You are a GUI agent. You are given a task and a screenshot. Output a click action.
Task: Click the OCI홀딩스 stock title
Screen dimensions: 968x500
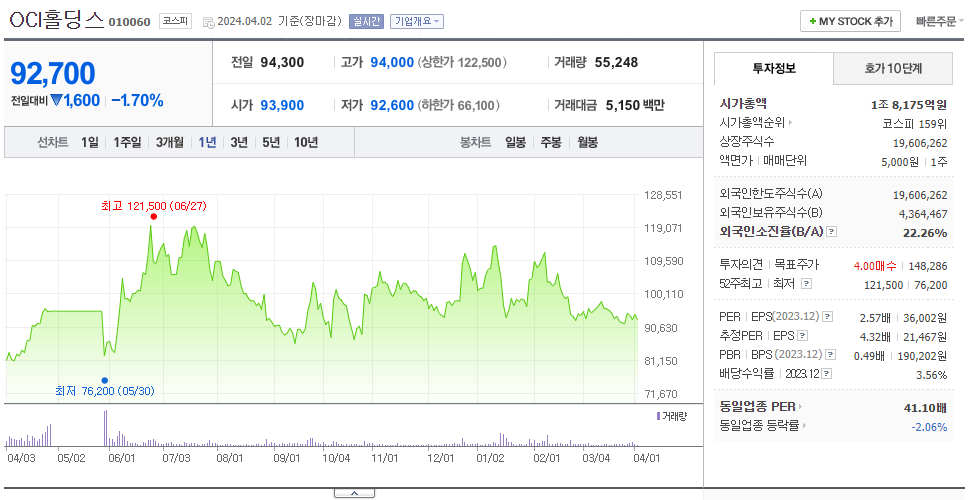[x=57, y=20]
